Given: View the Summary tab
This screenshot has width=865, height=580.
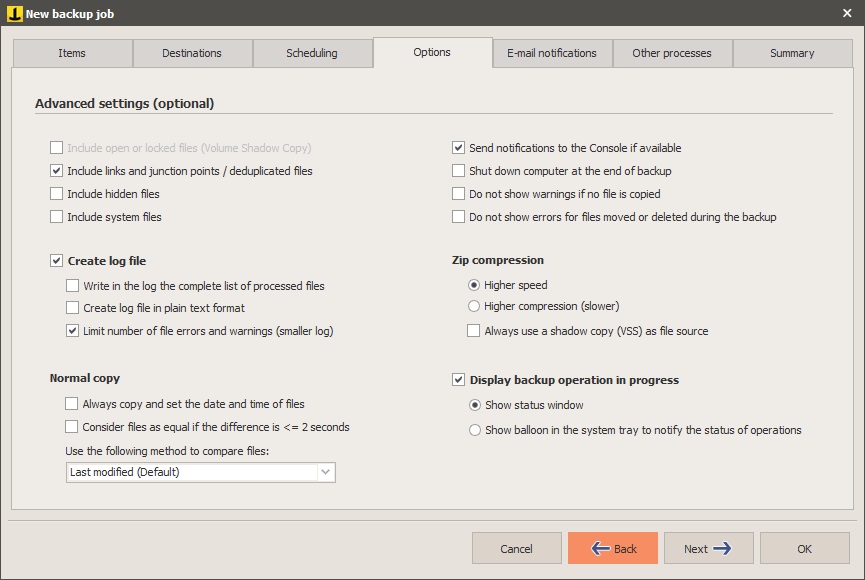Looking at the screenshot, I should [x=791, y=53].
